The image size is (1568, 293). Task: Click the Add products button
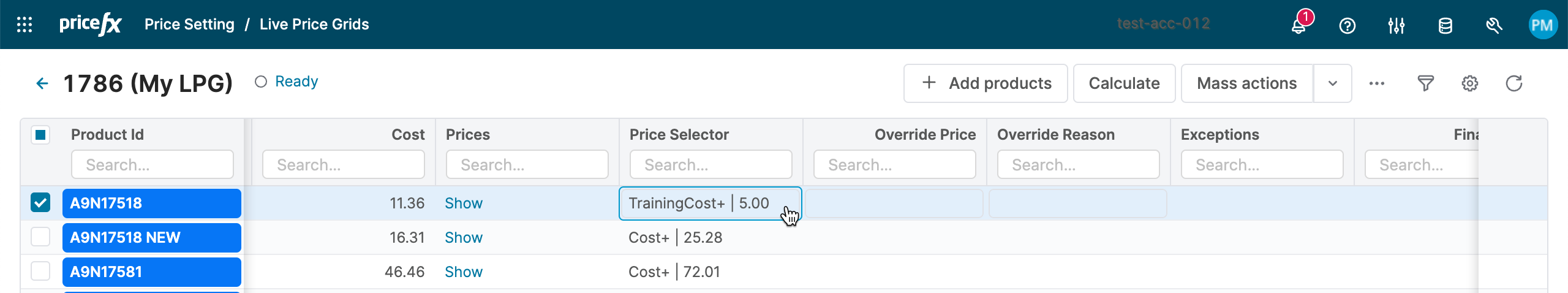tap(986, 83)
